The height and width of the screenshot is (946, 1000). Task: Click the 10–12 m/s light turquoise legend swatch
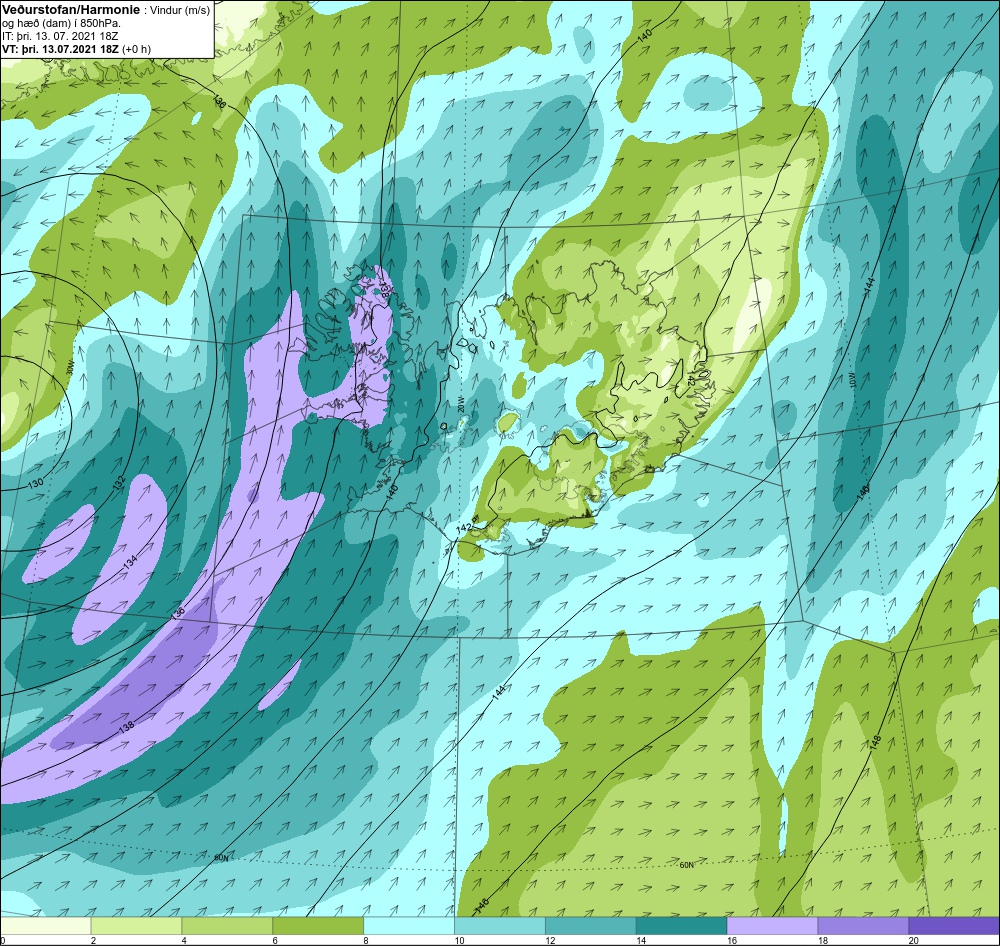point(500,926)
